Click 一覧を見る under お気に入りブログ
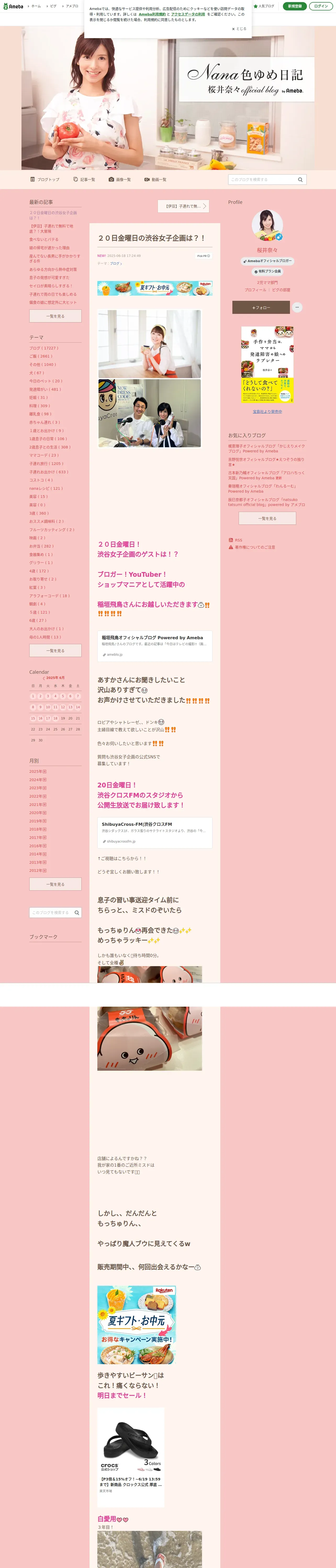Image resolution: width=336 pixels, height=1568 pixels. [x=267, y=518]
